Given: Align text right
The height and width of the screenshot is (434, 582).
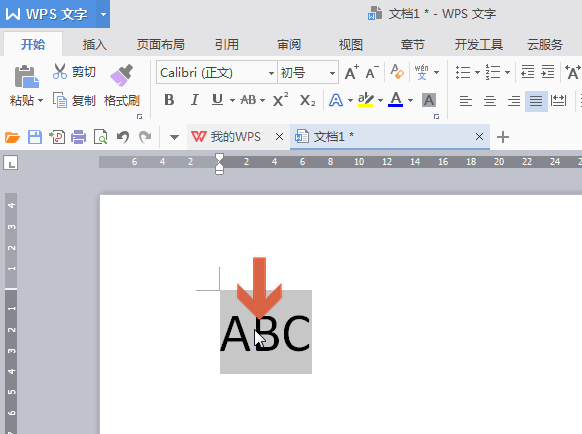Looking at the screenshot, I should click(514, 101).
